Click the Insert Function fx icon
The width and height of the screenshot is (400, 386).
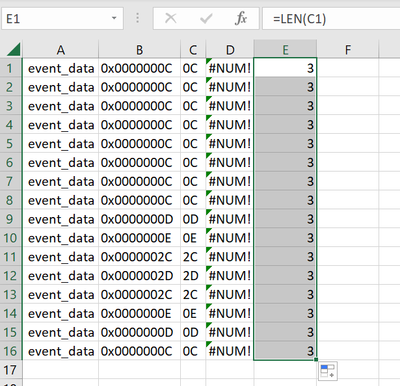click(241, 19)
